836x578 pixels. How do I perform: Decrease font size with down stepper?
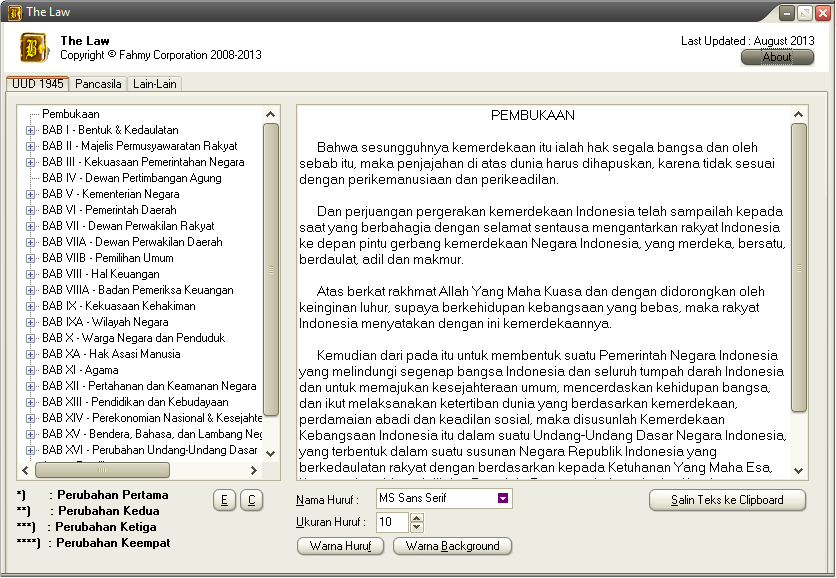coord(417,527)
